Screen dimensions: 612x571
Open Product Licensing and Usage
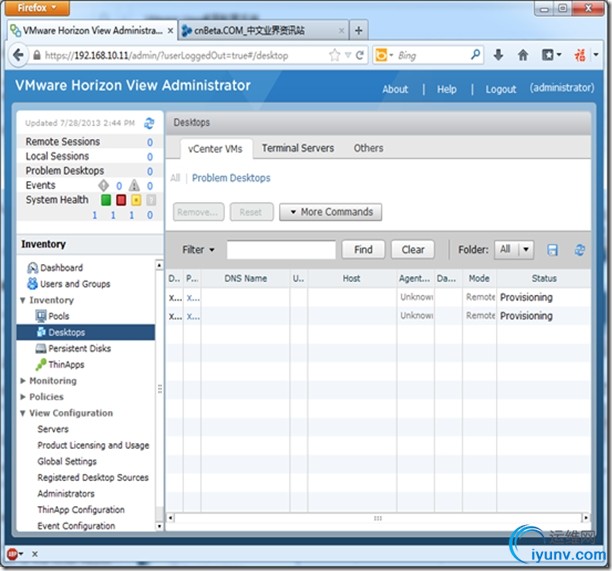pyautogui.click(x=93, y=445)
